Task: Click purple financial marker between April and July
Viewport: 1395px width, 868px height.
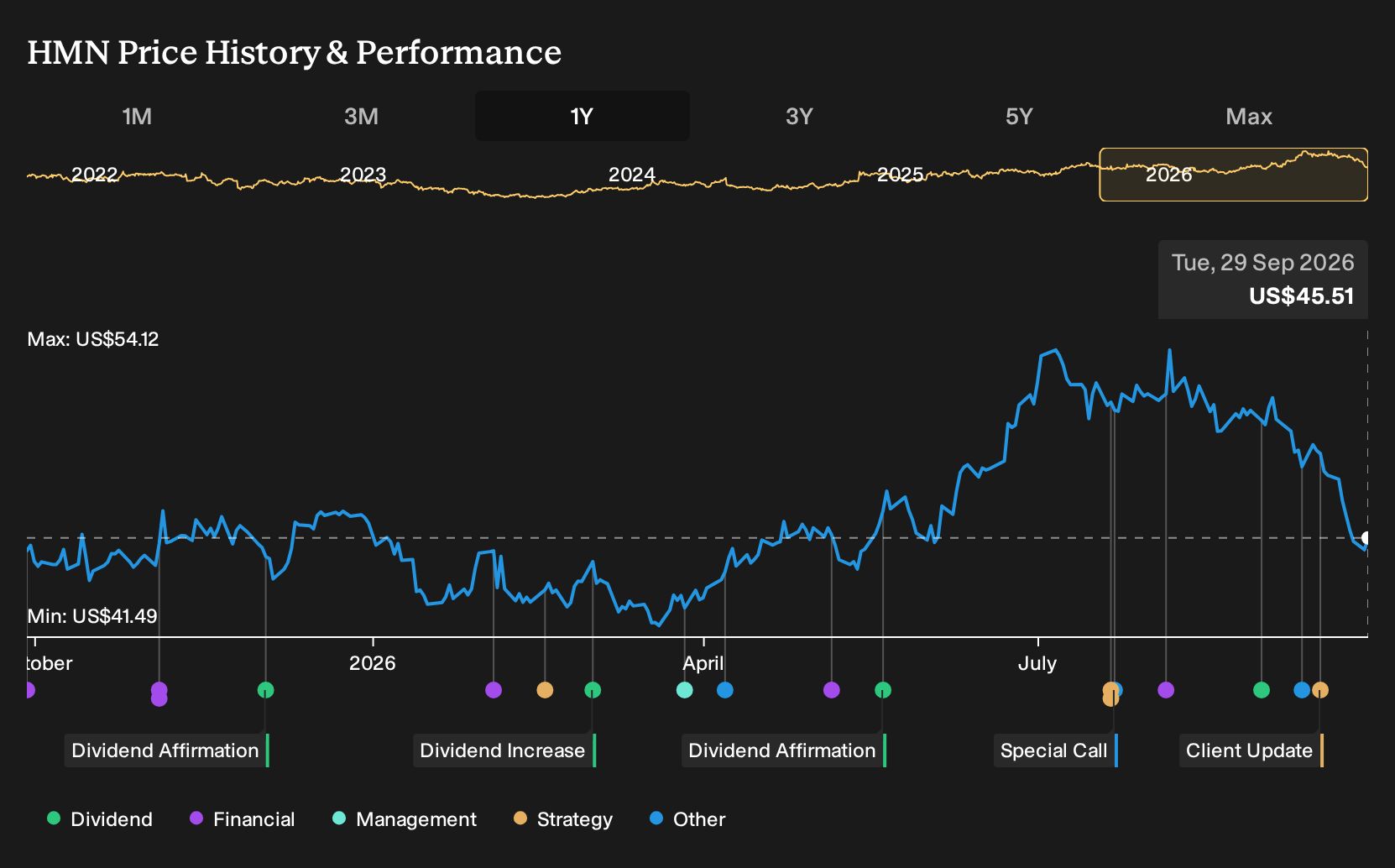Action: (832, 690)
